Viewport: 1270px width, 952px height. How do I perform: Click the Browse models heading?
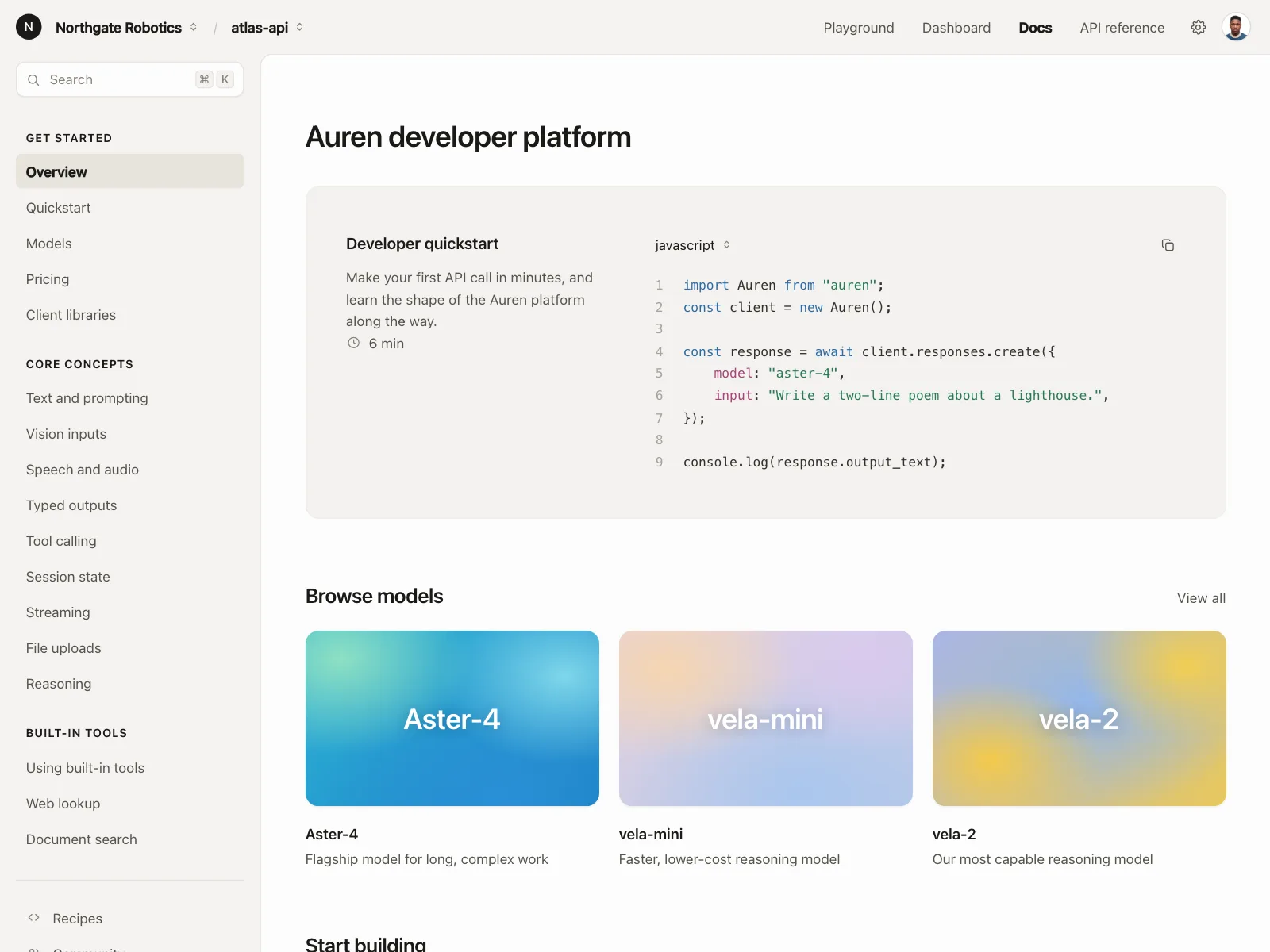point(375,596)
